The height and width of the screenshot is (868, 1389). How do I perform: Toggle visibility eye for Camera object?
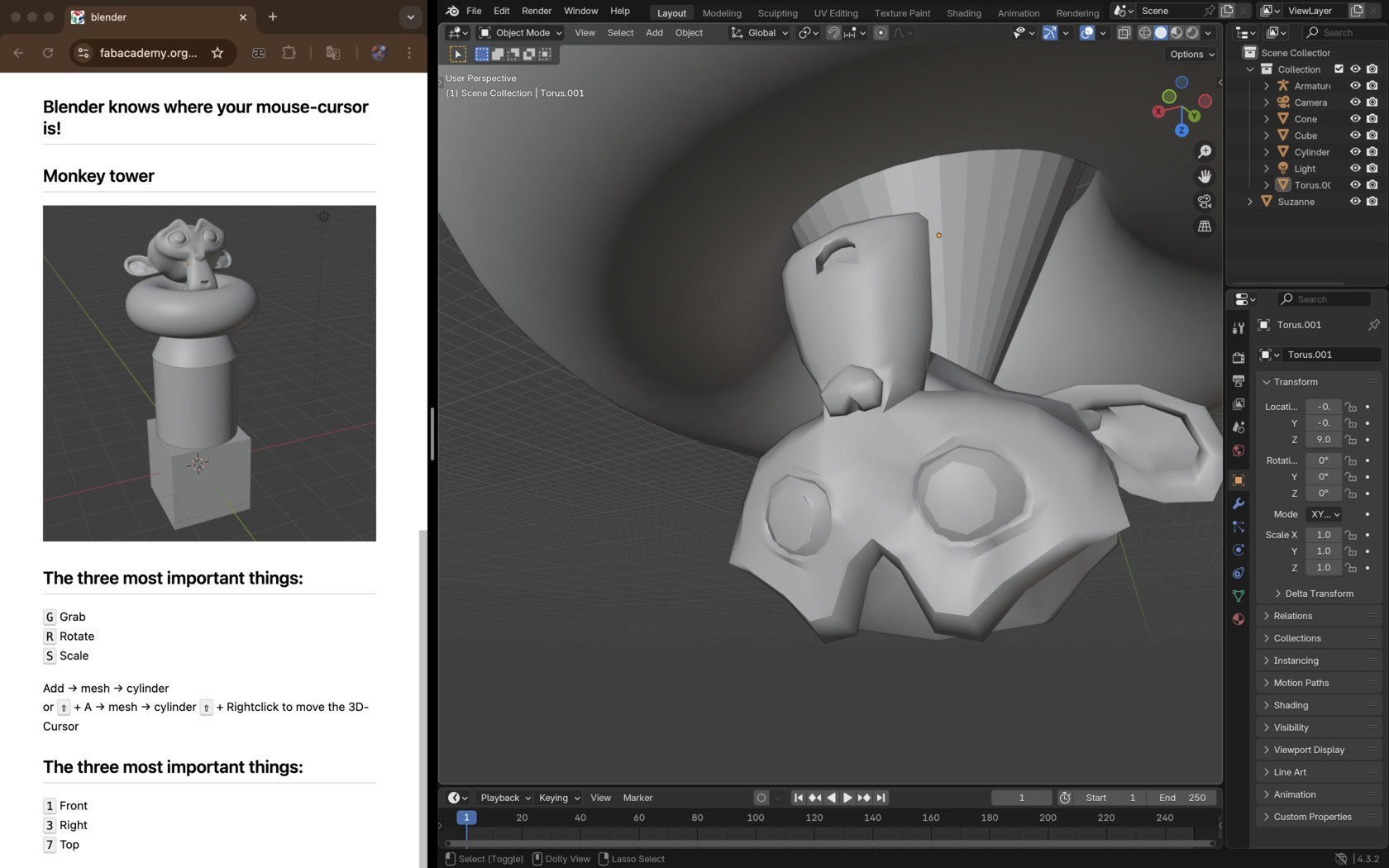click(x=1355, y=103)
